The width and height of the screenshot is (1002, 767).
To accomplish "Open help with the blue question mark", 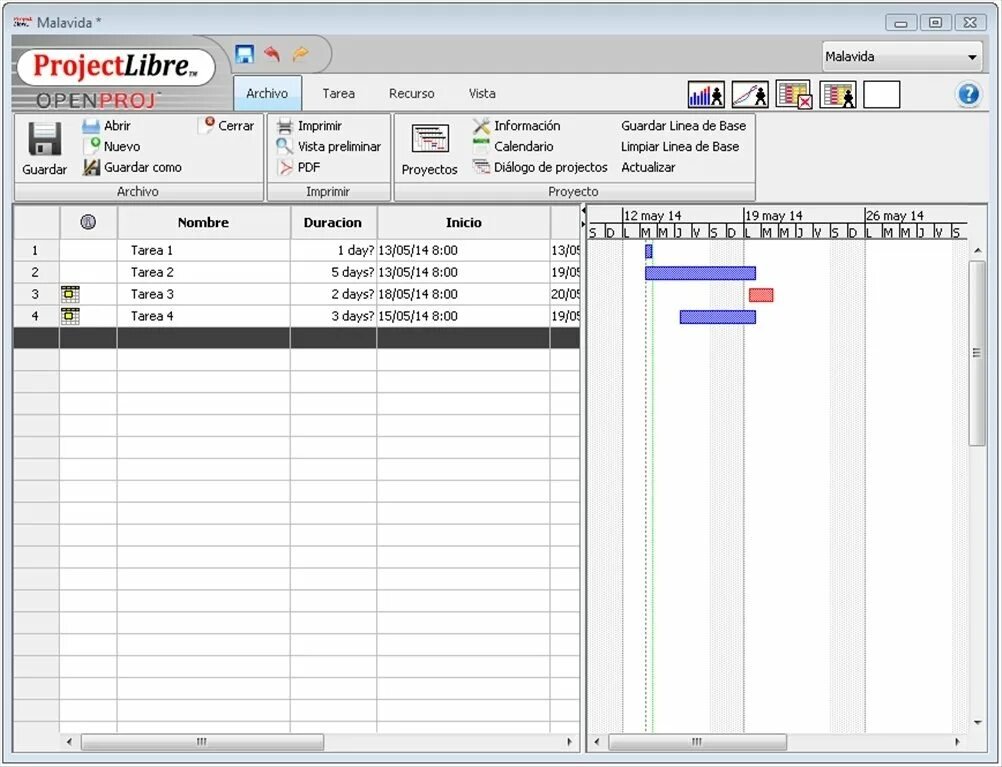I will (968, 95).
